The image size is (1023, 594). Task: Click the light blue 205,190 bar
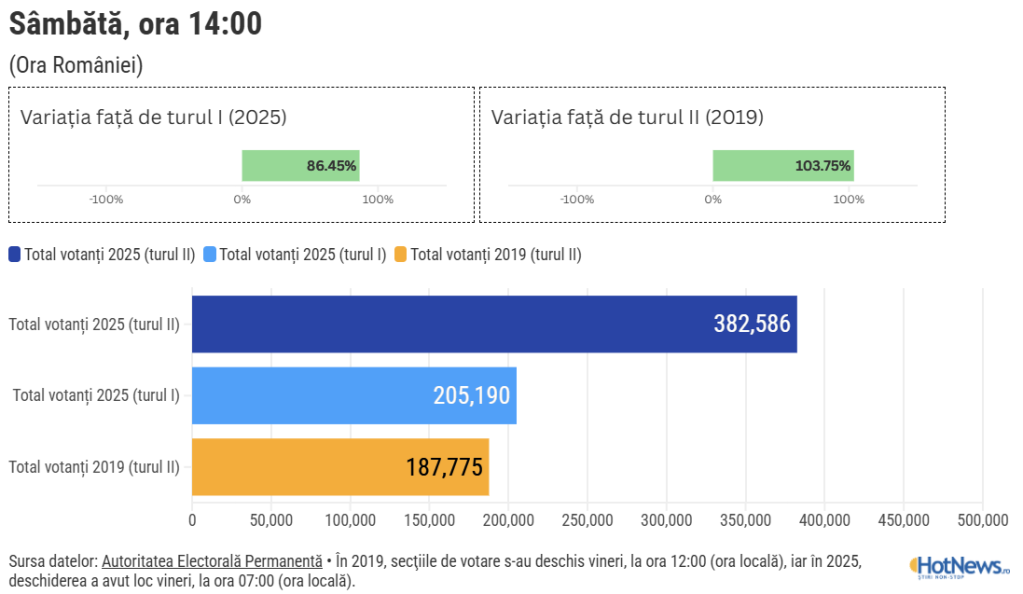[x=354, y=395]
